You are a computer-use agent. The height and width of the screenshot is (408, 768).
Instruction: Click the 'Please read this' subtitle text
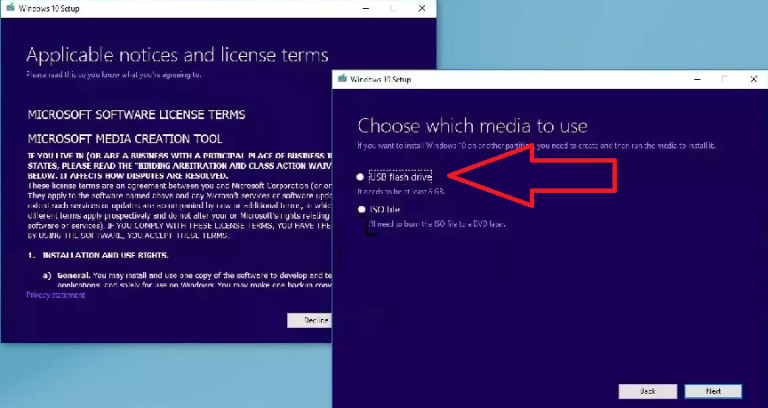(114, 75)
